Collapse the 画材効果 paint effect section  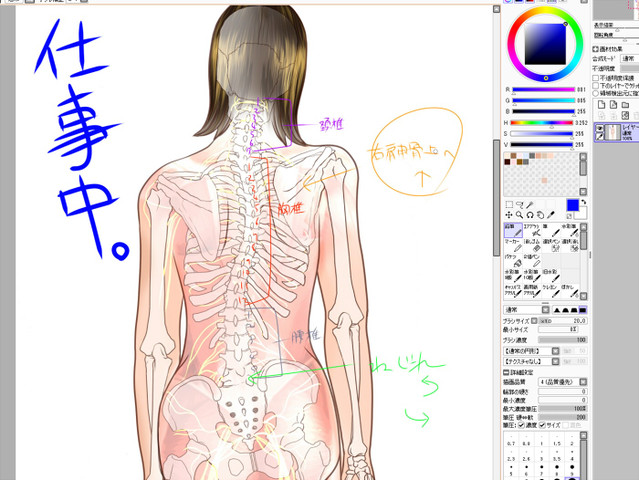click(595, 49)
